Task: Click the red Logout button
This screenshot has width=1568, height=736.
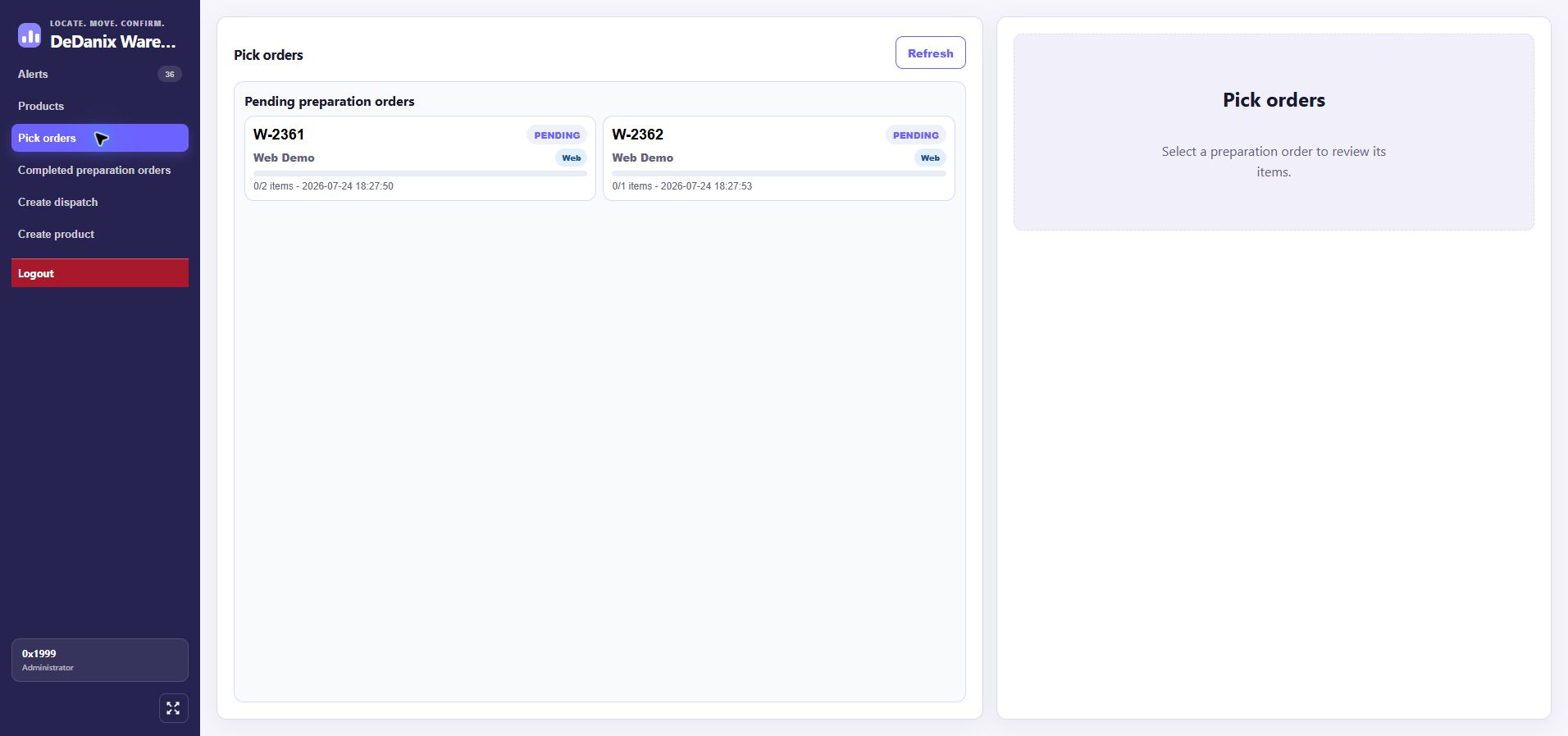Action: [x=100, y=273]
